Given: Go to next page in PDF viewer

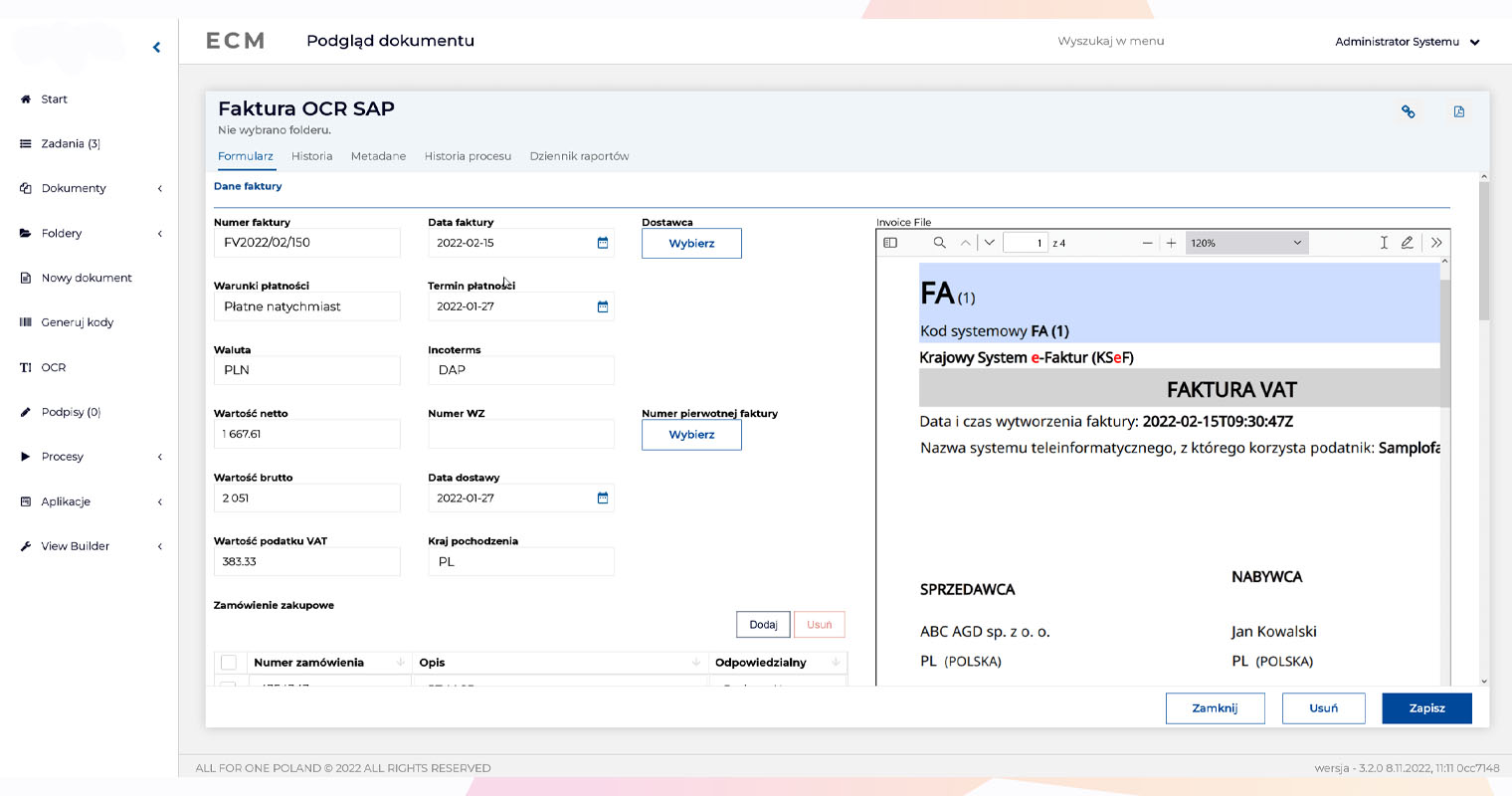Looking at the screenshot, I should click(990, 243).
